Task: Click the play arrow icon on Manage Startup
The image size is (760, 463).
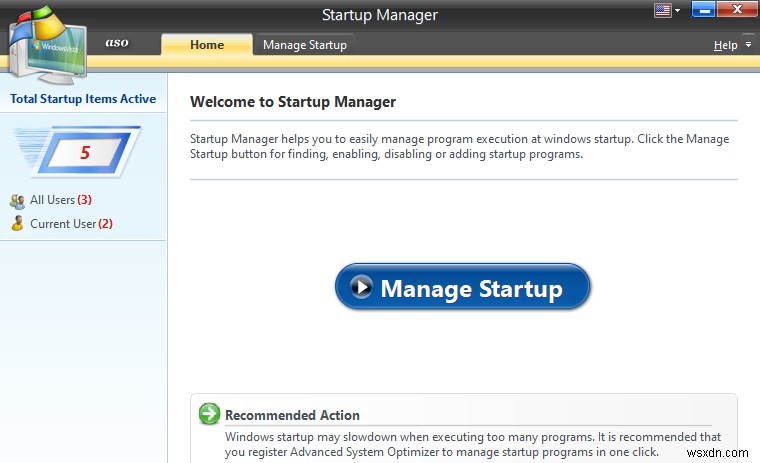Action: [x=360, y=288]
